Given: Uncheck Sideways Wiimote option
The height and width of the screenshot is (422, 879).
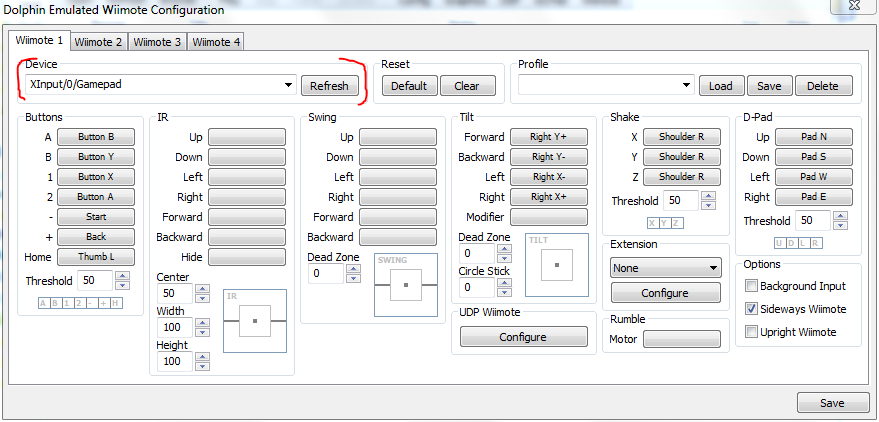Looking at the screenshot, I should tap(751, 309).
